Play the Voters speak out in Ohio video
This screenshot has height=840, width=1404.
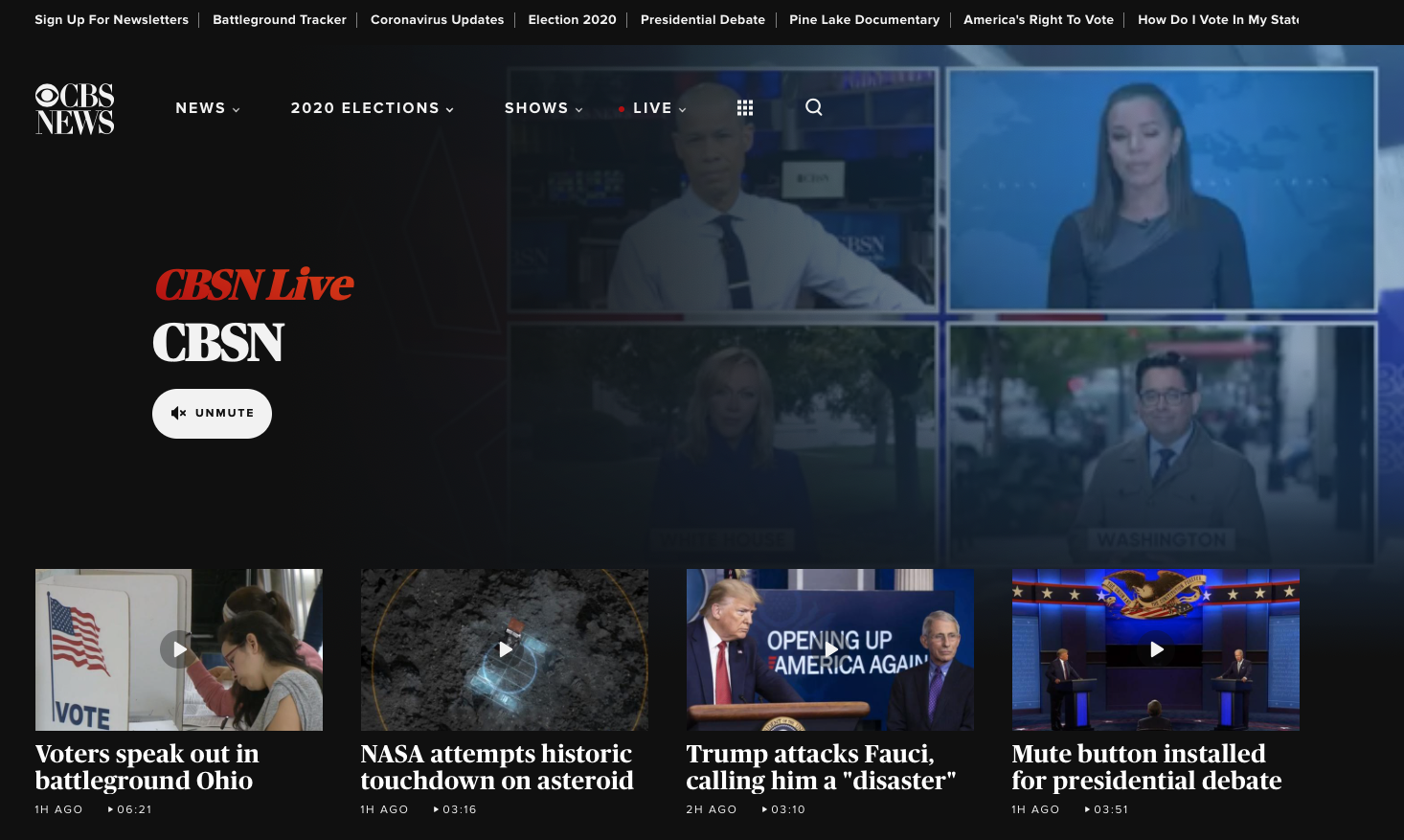pyautogui.click(x=179, y=649)
